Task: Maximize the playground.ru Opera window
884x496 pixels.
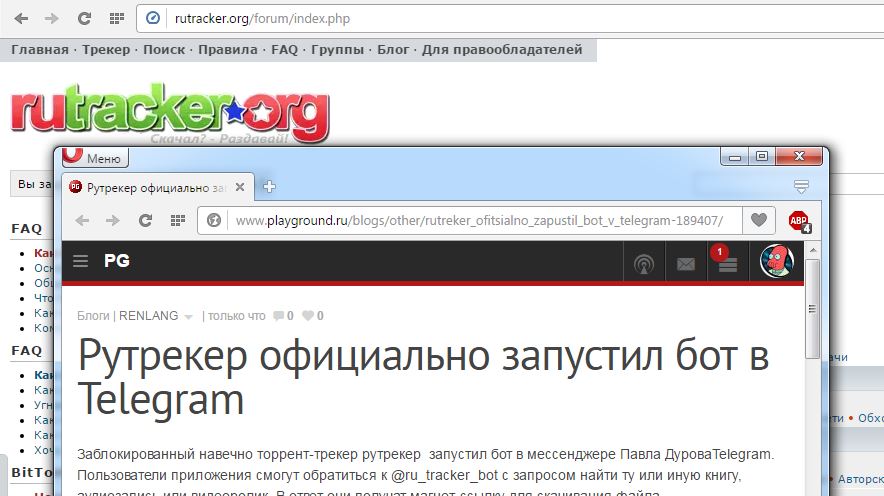Action: click(762, 157)
